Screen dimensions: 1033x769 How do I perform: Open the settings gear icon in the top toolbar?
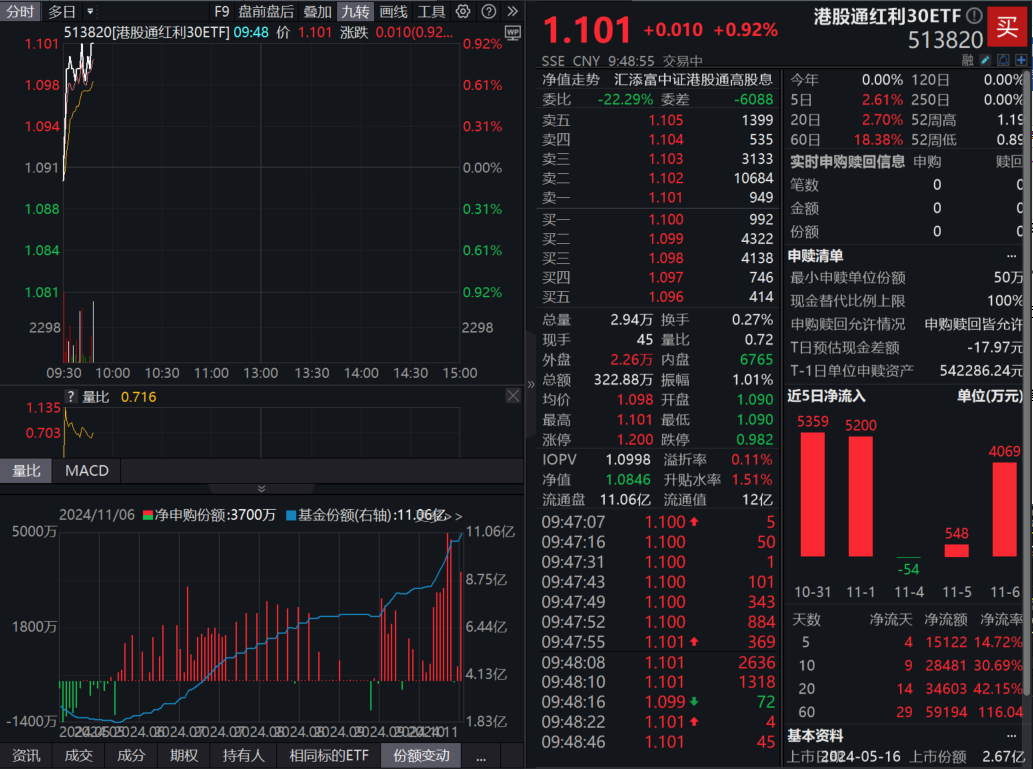click(x=462, y=11)
